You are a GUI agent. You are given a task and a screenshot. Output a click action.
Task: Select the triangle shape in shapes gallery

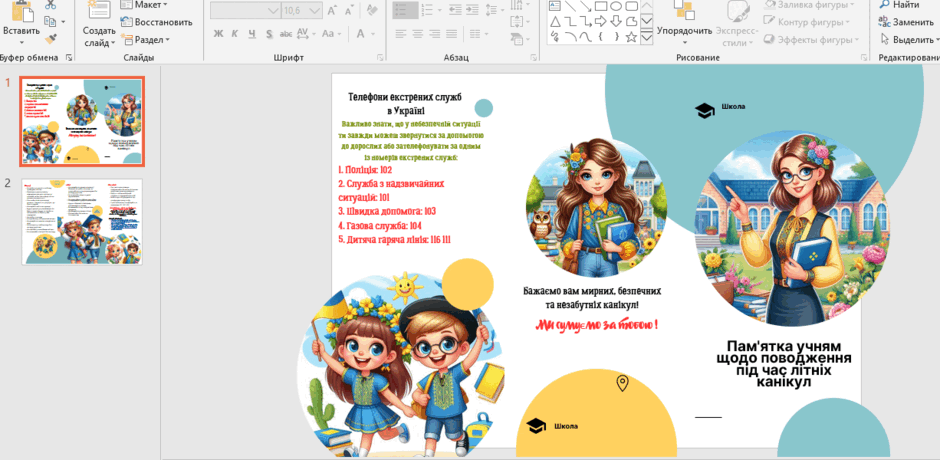555,22
